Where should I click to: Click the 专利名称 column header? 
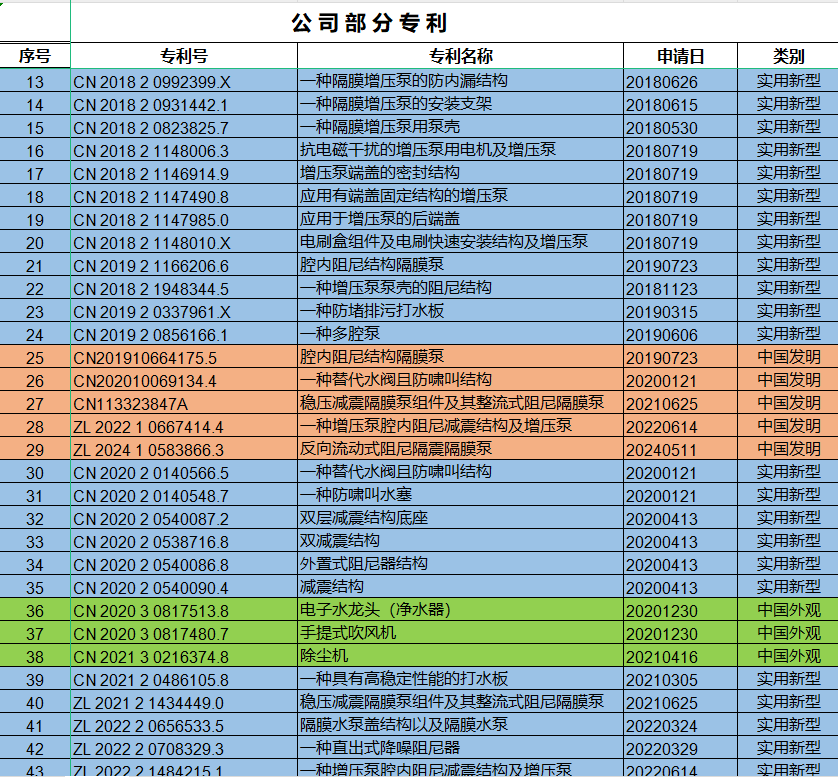460,56
